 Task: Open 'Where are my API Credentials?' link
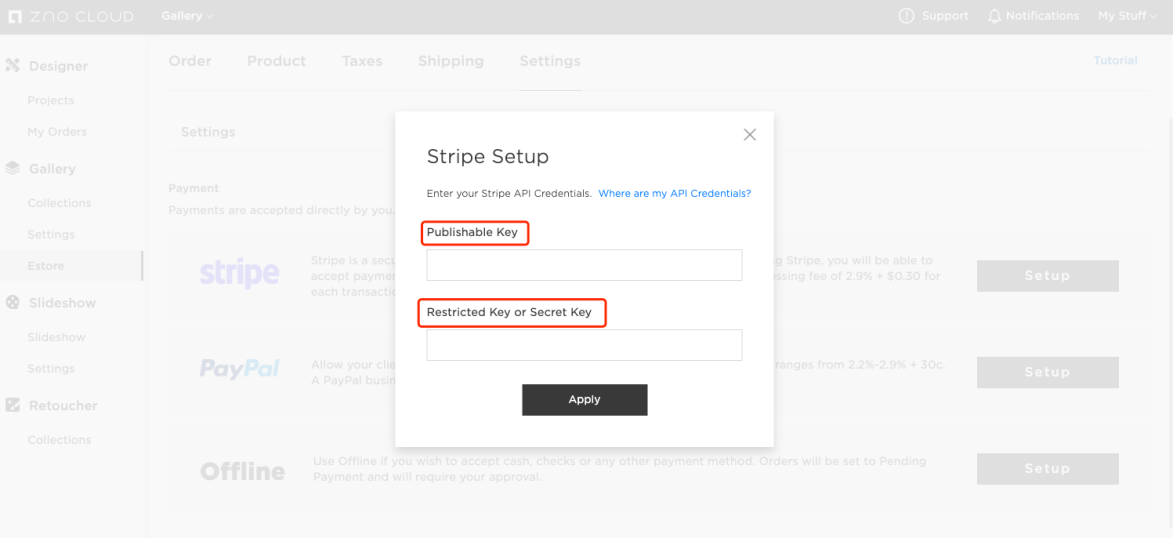674,193
